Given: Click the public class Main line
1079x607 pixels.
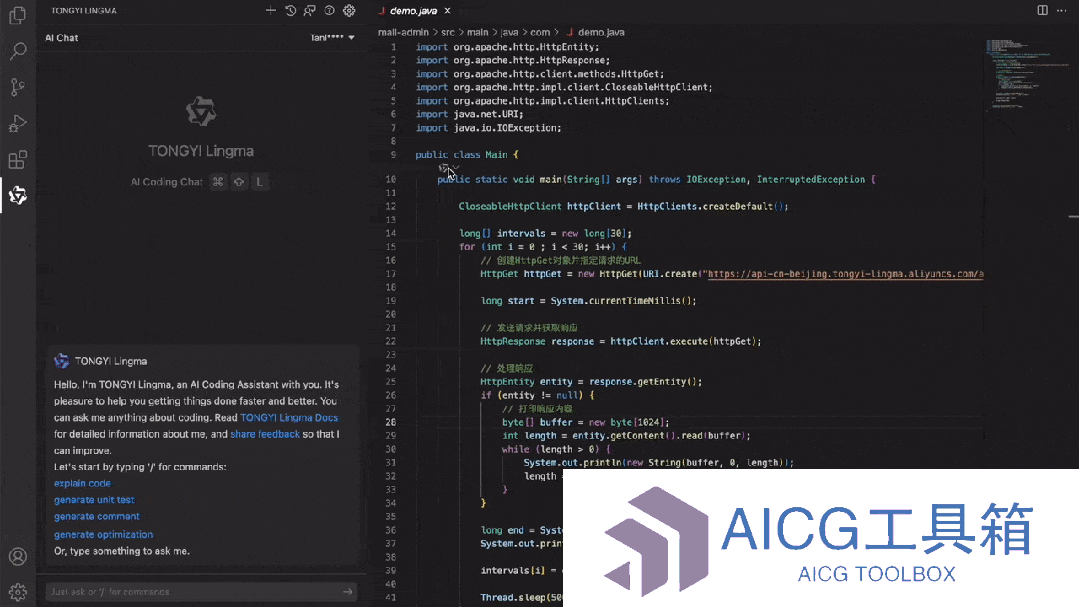Looking at the screenshot, I should coord(467,155).
